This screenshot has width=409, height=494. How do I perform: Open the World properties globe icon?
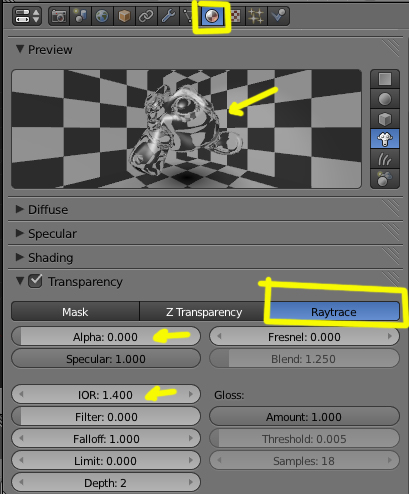click(x=102, y=16)
